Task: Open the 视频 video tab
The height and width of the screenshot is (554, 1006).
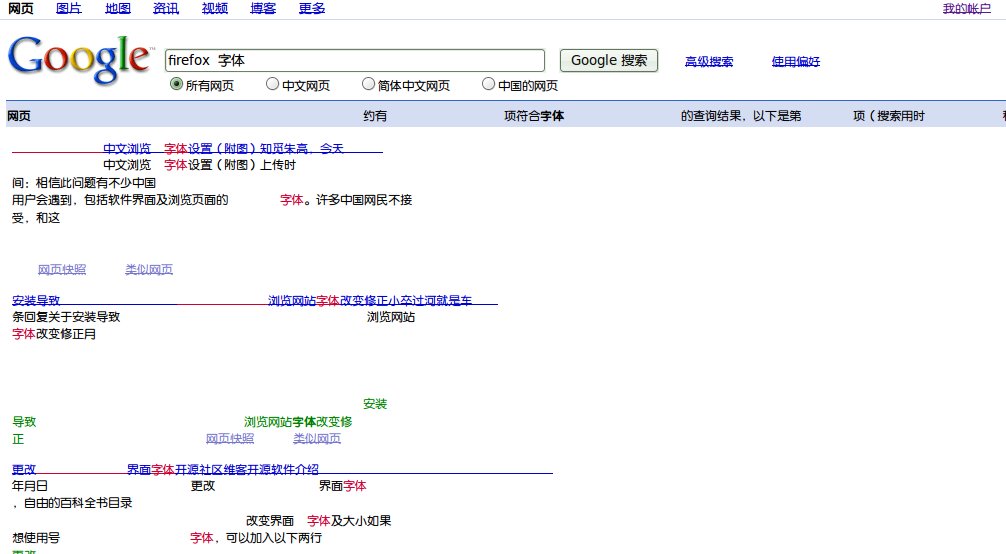Action: pos(214,8)
